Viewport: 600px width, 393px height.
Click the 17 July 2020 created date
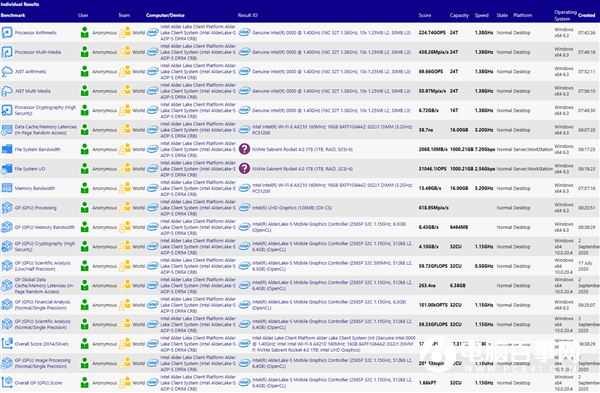[x=586, y=266]
